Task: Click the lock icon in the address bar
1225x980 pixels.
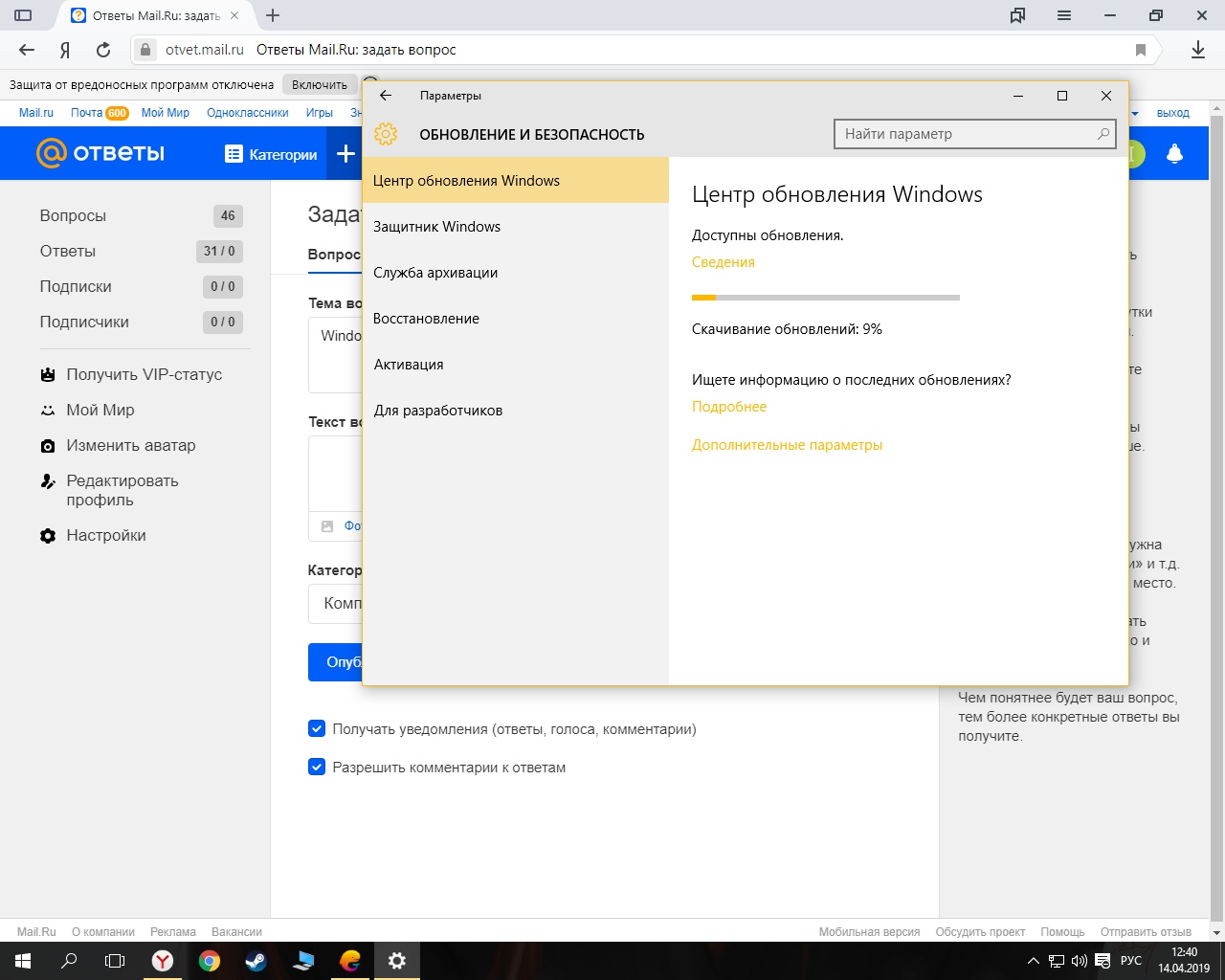Action: (x=145, y=50)
